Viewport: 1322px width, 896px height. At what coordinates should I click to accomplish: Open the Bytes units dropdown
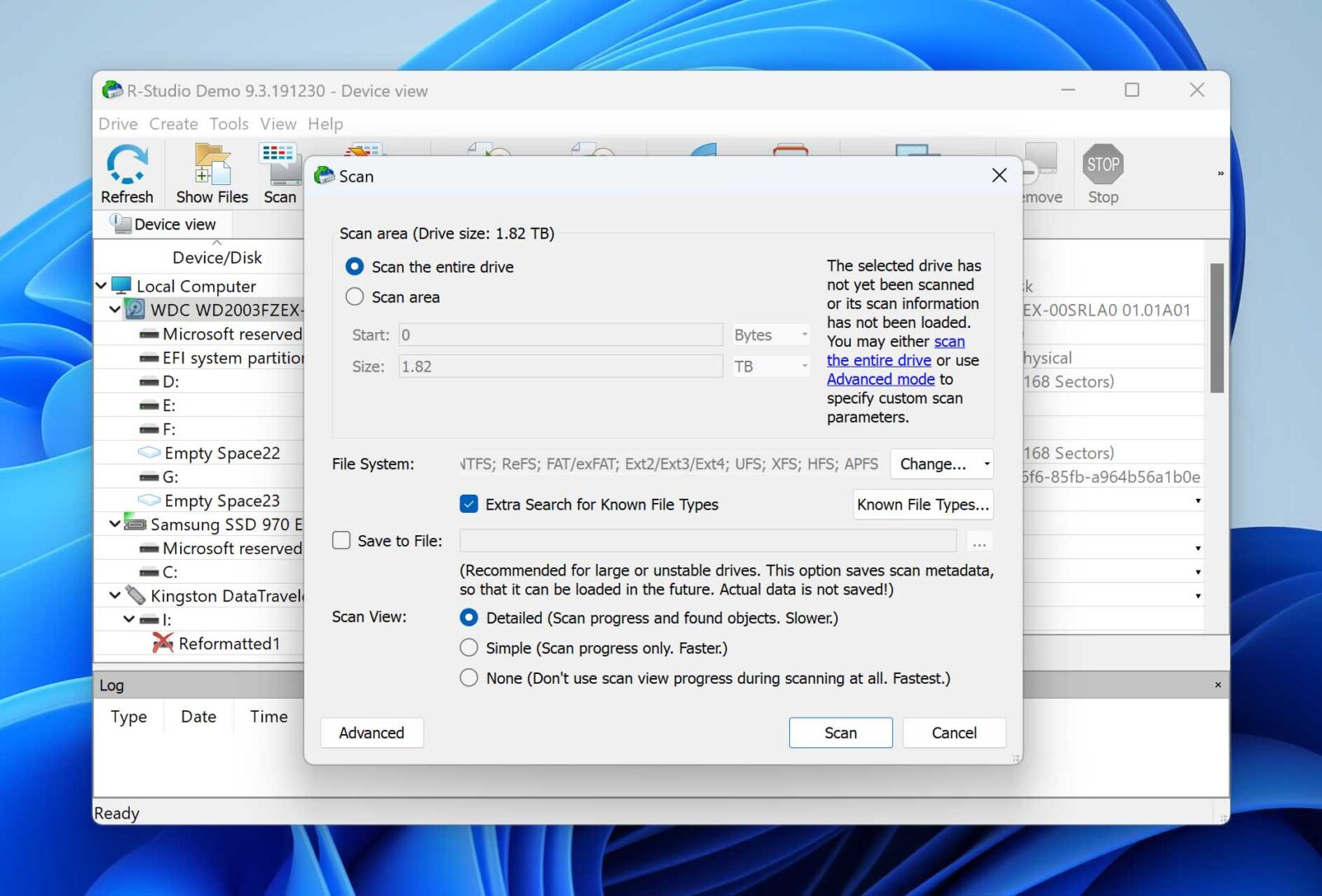(769, 334)
